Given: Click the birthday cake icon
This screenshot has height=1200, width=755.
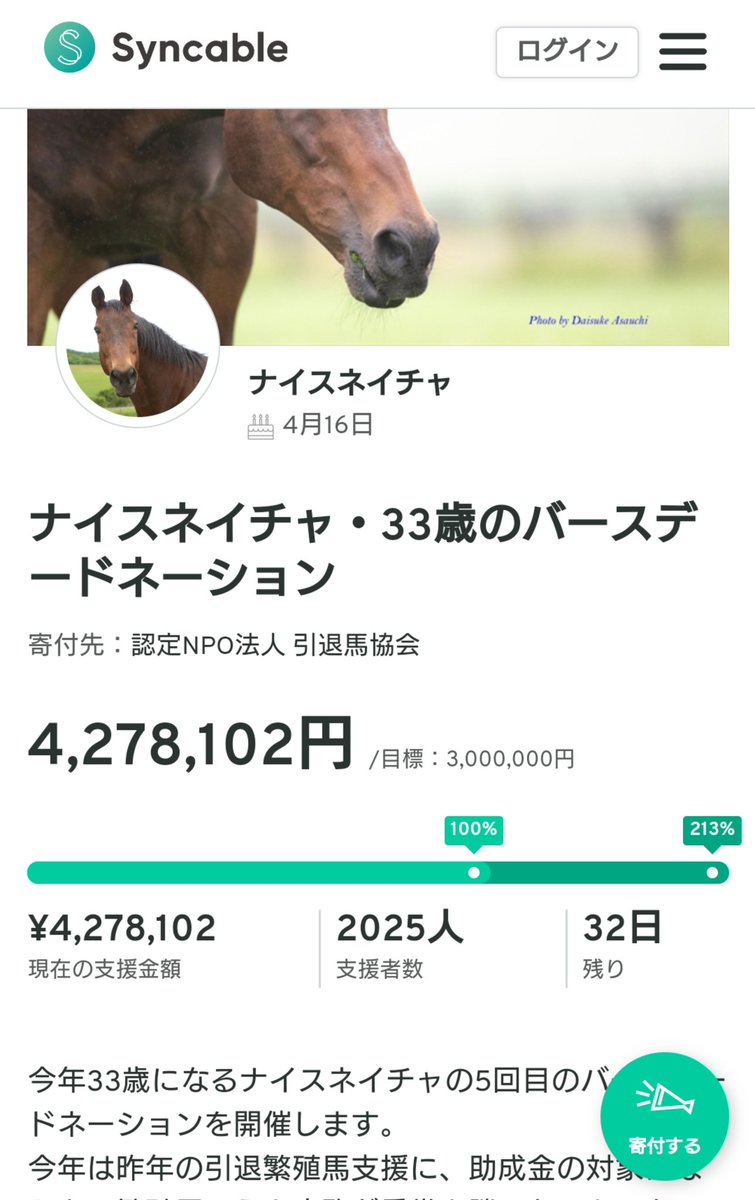Looking at the screenshot, I should pos(260,426).
